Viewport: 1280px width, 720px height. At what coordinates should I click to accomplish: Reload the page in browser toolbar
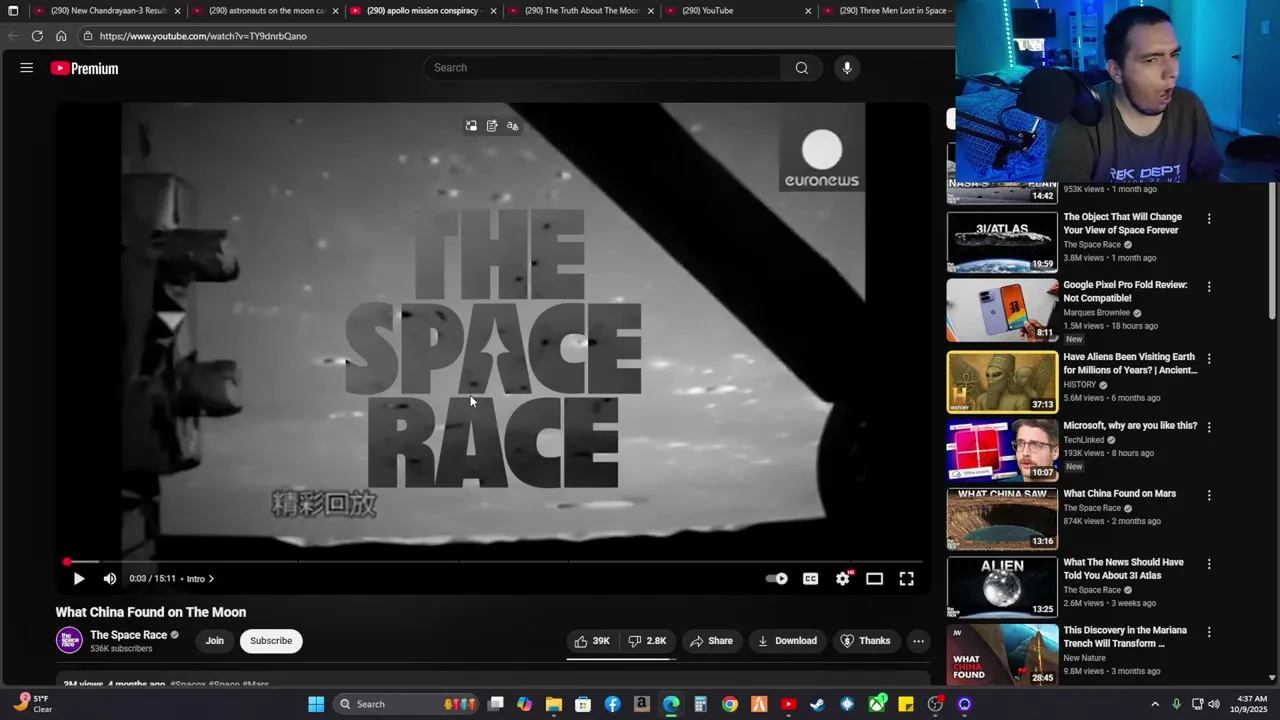[x=37, y=36]
